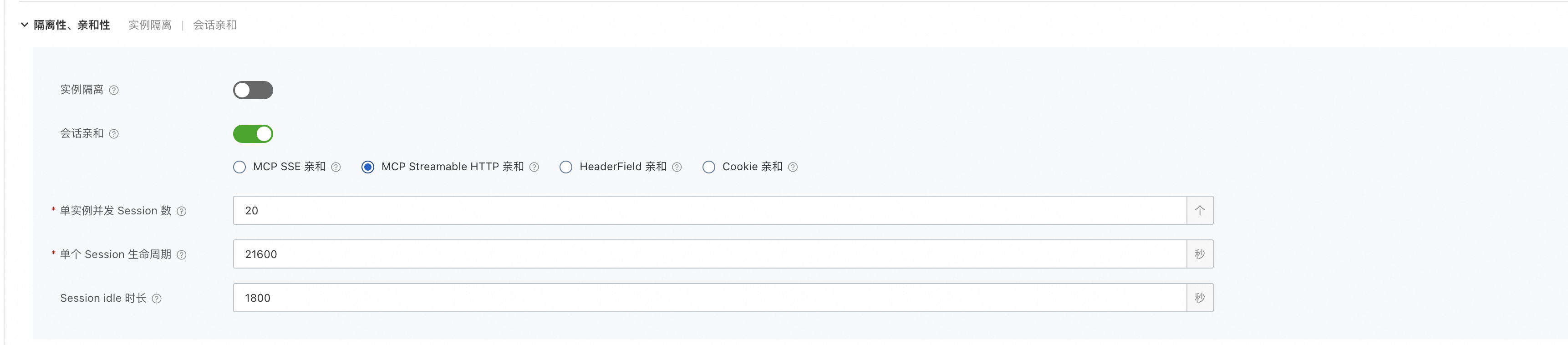Click help icon for Session idle 时长
Screen dimensions: 1568x345
[157, 299]
